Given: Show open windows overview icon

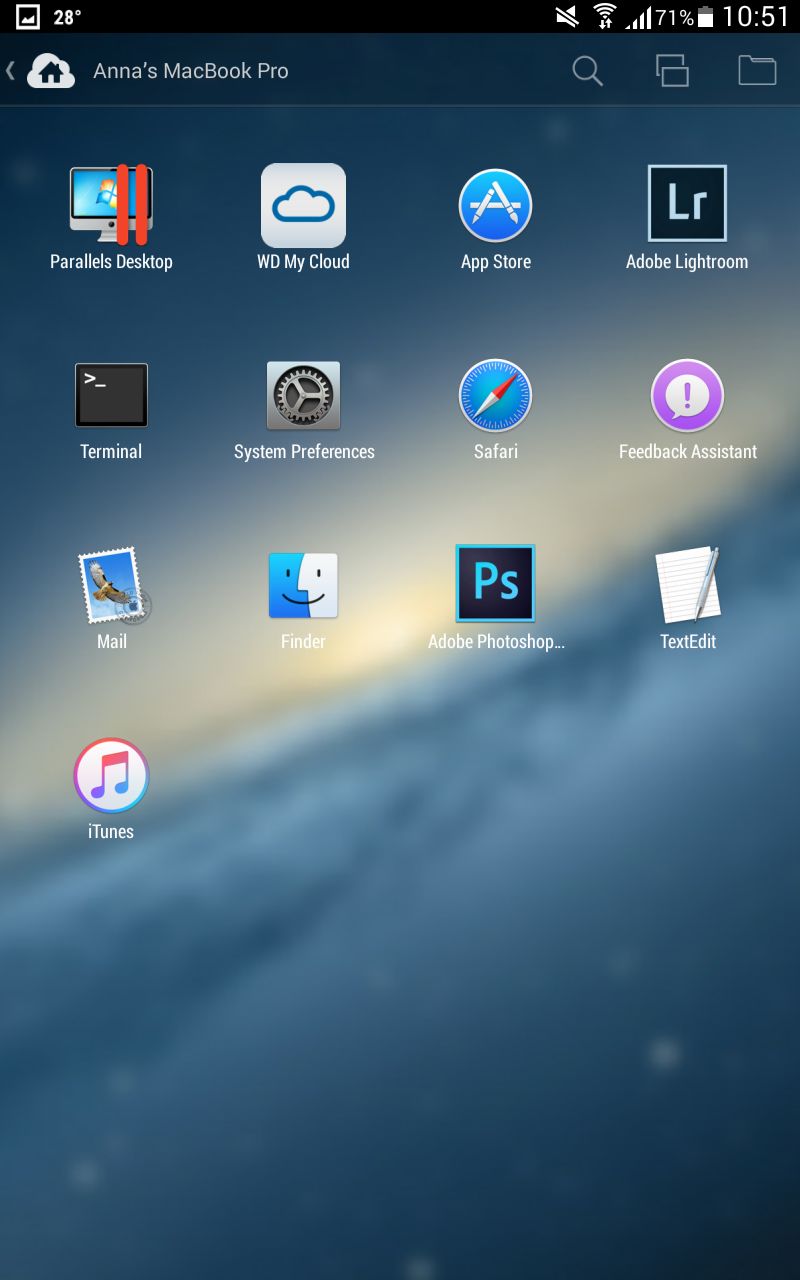Looking at the screenshot, I should 672,70.
